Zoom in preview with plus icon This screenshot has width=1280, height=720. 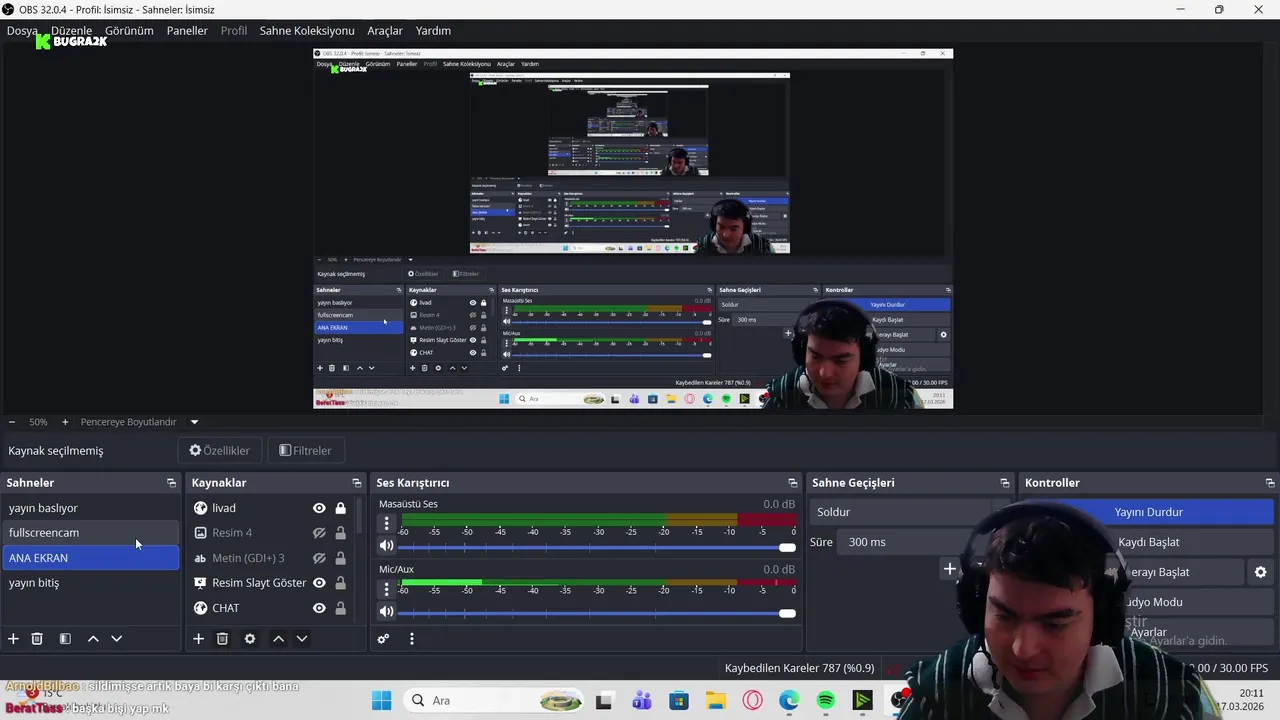(x=65, y=422)
